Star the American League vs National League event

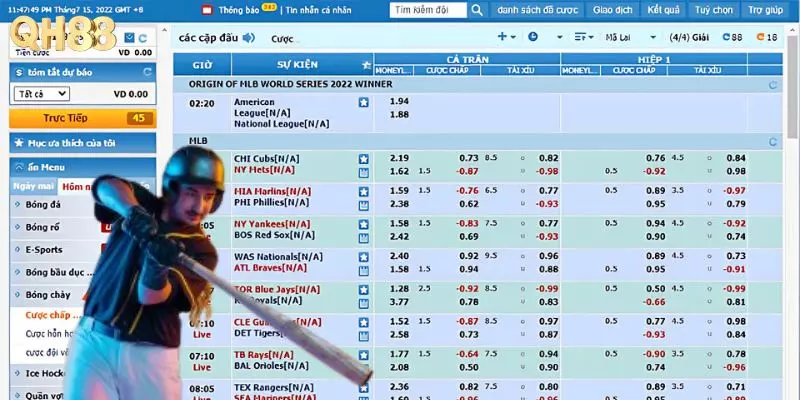[x=364, y=102]
